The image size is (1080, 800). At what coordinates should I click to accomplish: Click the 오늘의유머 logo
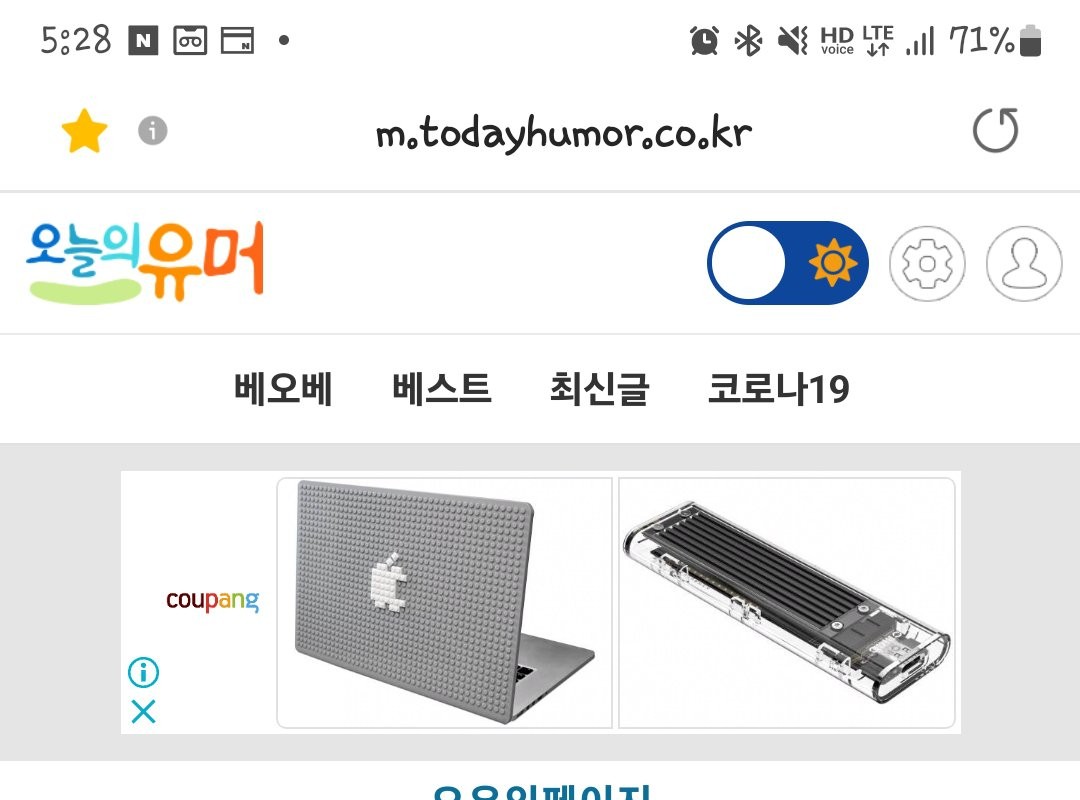(145, 262)
